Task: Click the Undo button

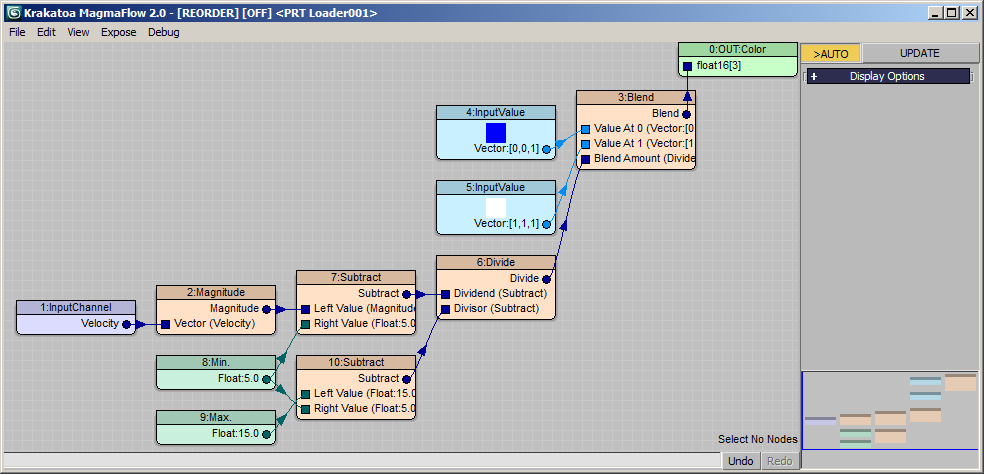Action: pos(741,461)
